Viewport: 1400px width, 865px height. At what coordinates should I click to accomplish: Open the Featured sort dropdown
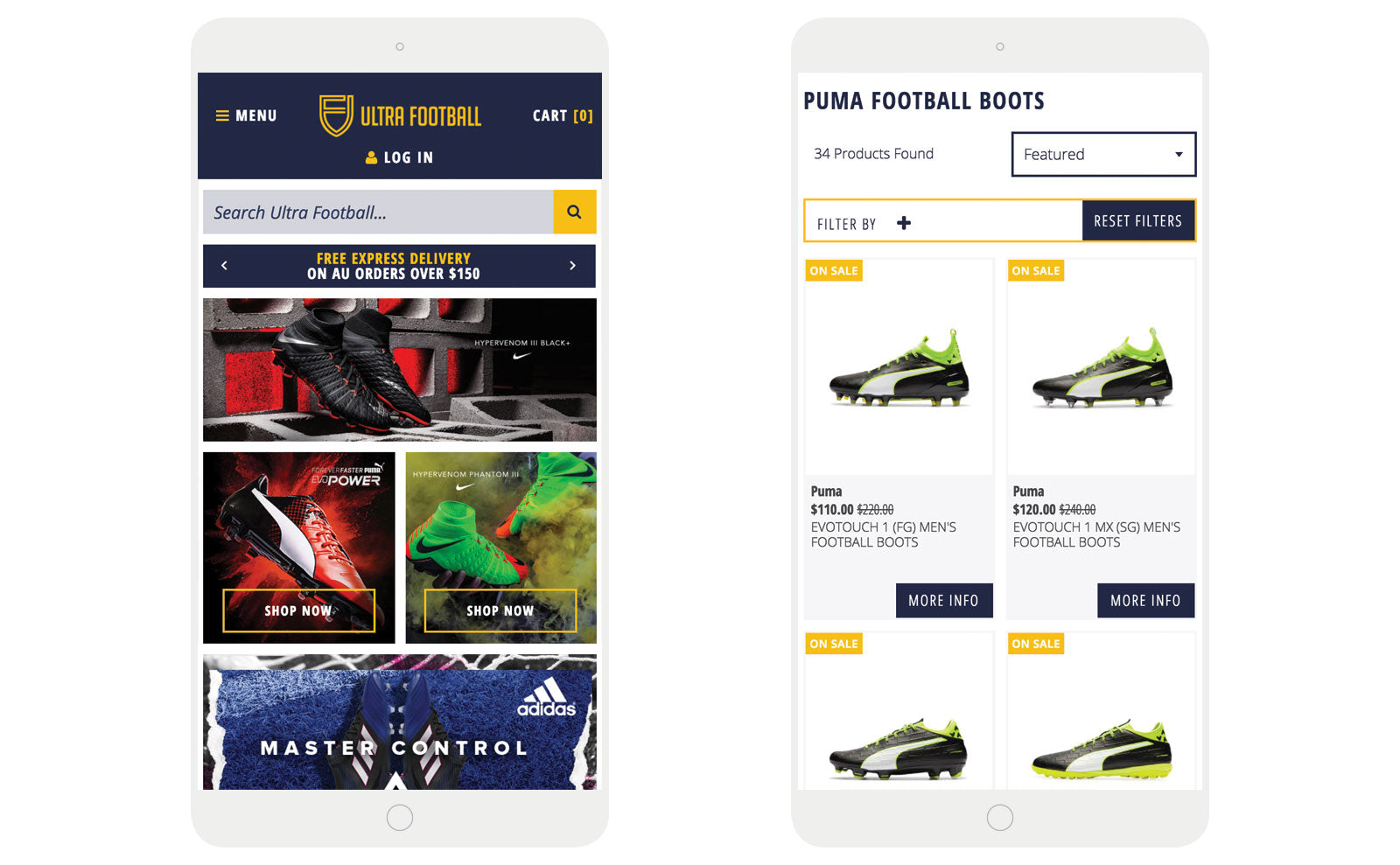tap(1103, 154)
